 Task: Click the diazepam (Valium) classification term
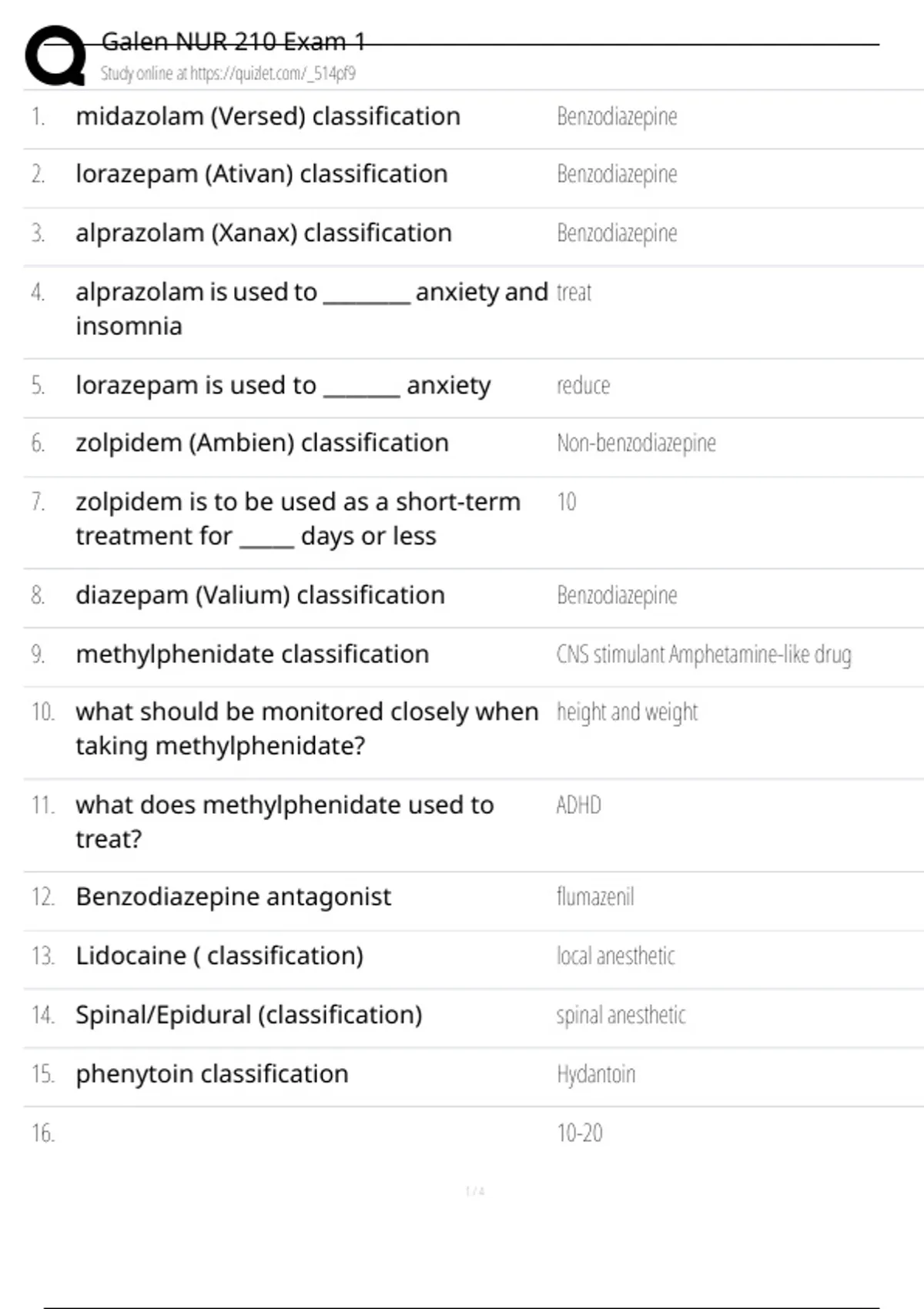pyautogui.click(x=260, y=595)
